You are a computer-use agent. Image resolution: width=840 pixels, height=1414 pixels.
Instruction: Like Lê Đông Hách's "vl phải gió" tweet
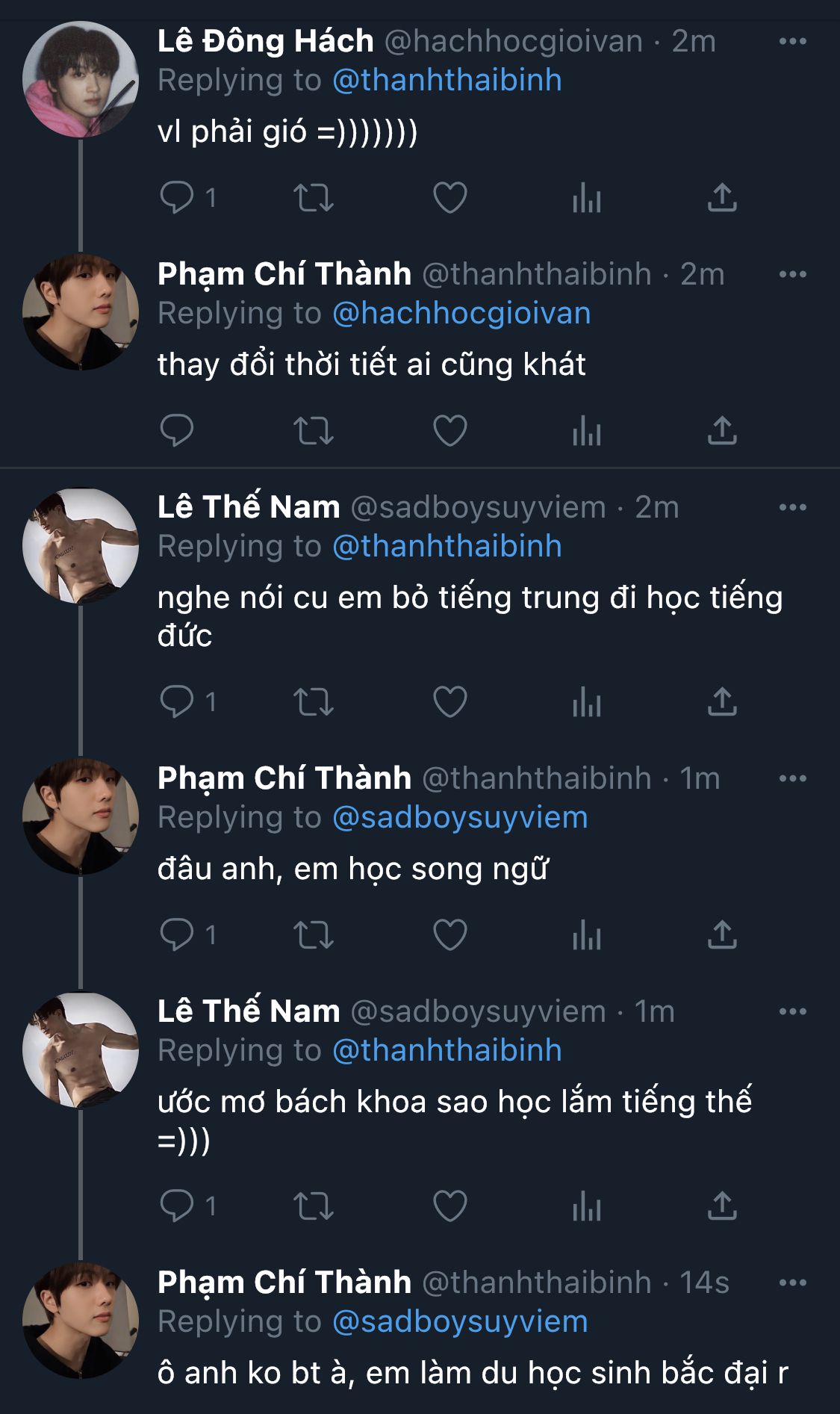(449, 198)
